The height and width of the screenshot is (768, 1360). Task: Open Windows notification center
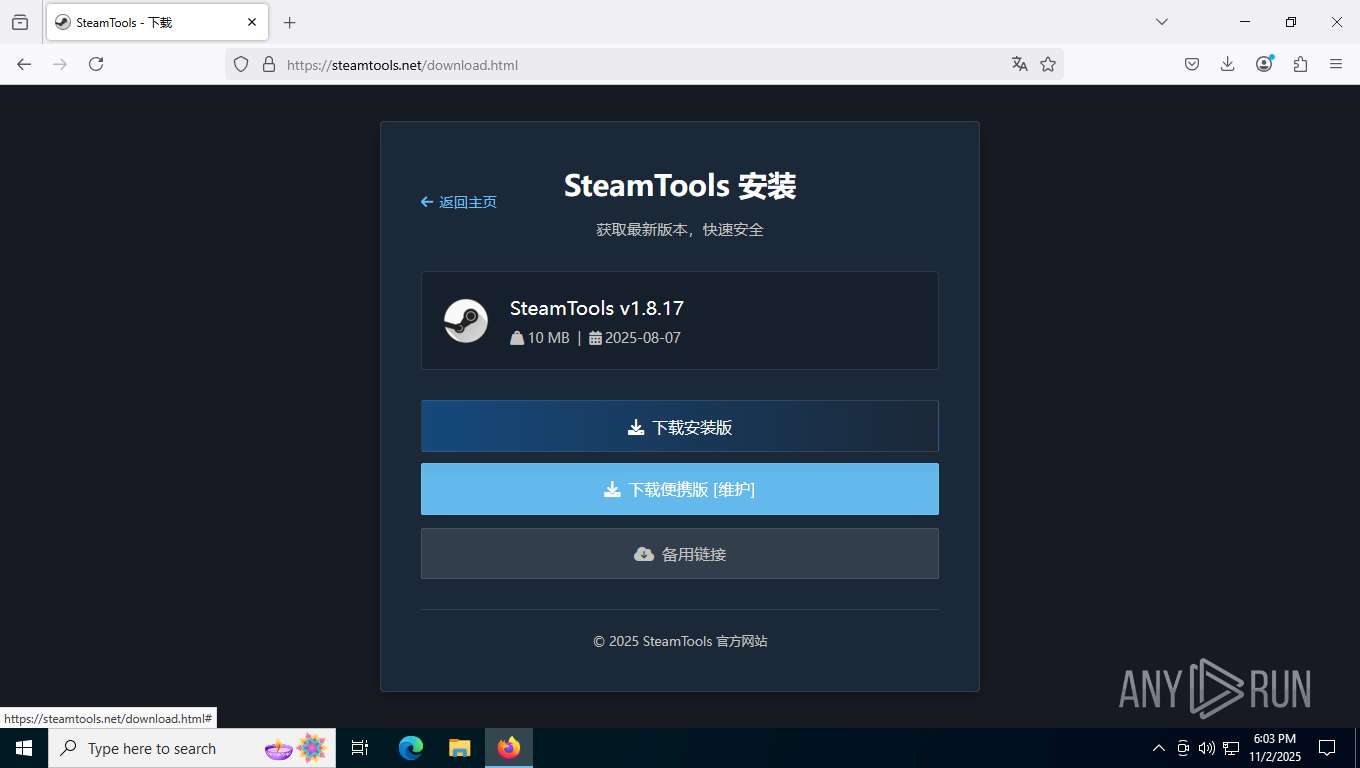[1327, 748]
